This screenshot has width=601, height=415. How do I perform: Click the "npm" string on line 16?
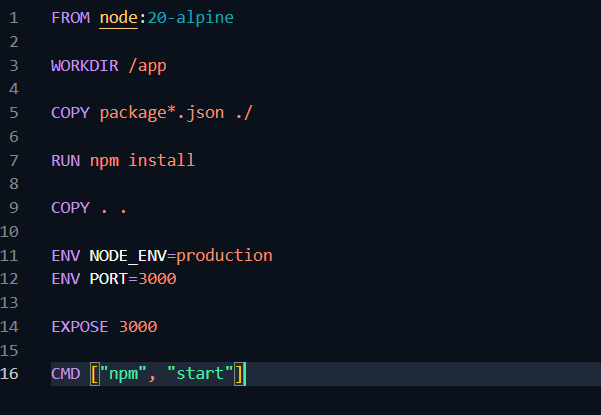[123, 374]
